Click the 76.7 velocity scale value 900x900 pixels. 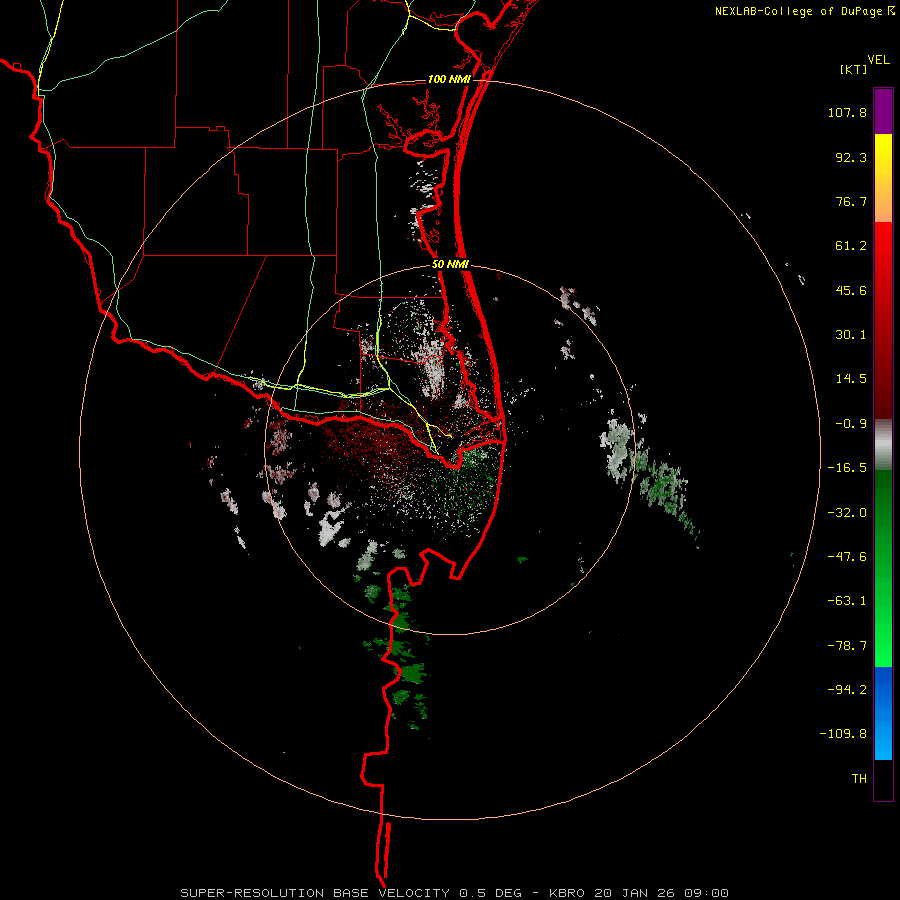coord(851,201)
